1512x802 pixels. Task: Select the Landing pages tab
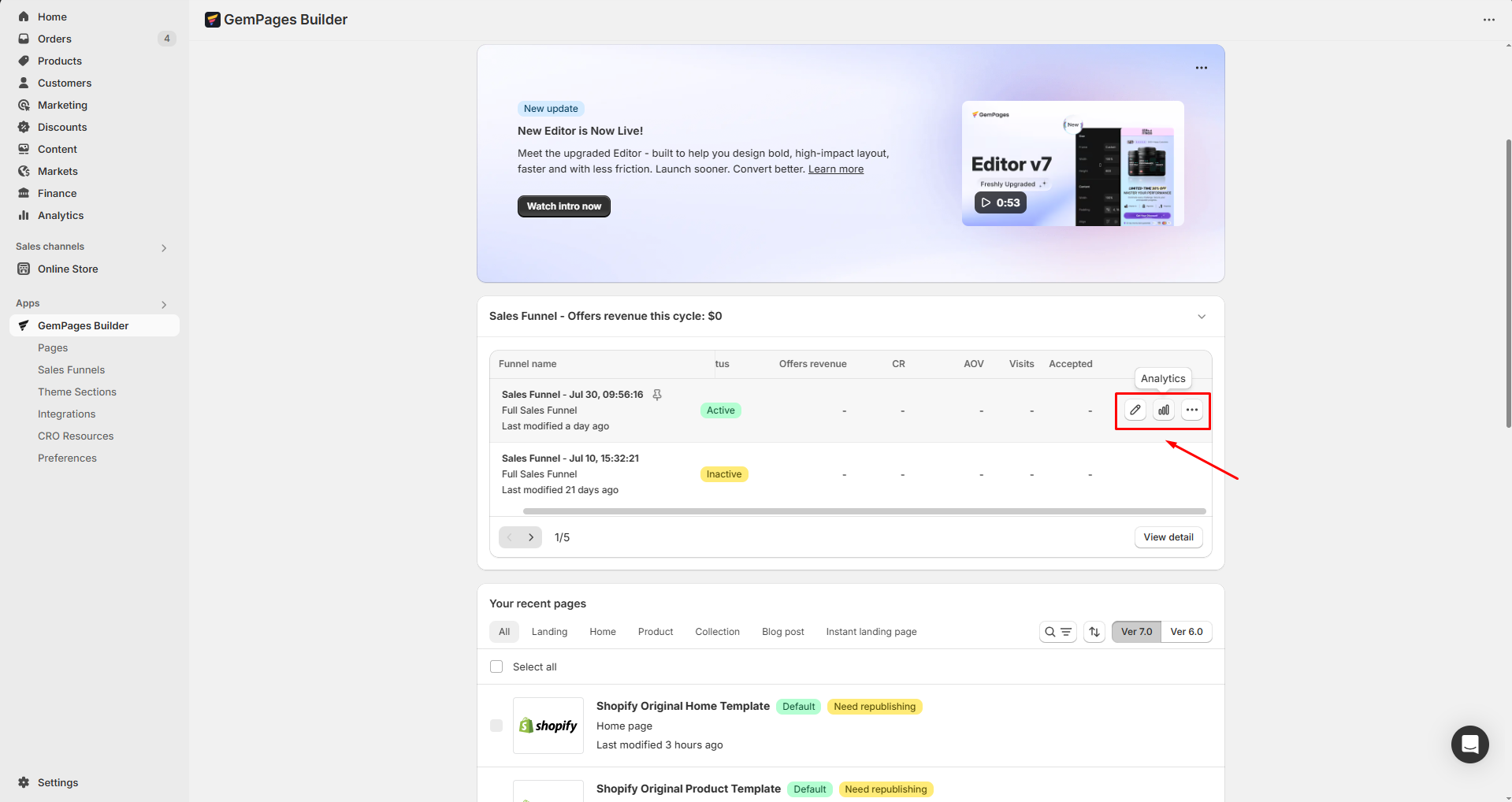[x=549, y=632]
